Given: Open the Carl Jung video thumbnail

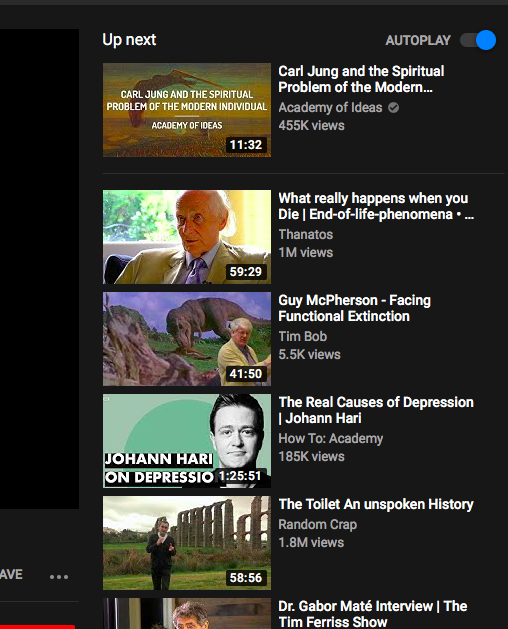Looking at the screenshot, I should coord(187,110).
